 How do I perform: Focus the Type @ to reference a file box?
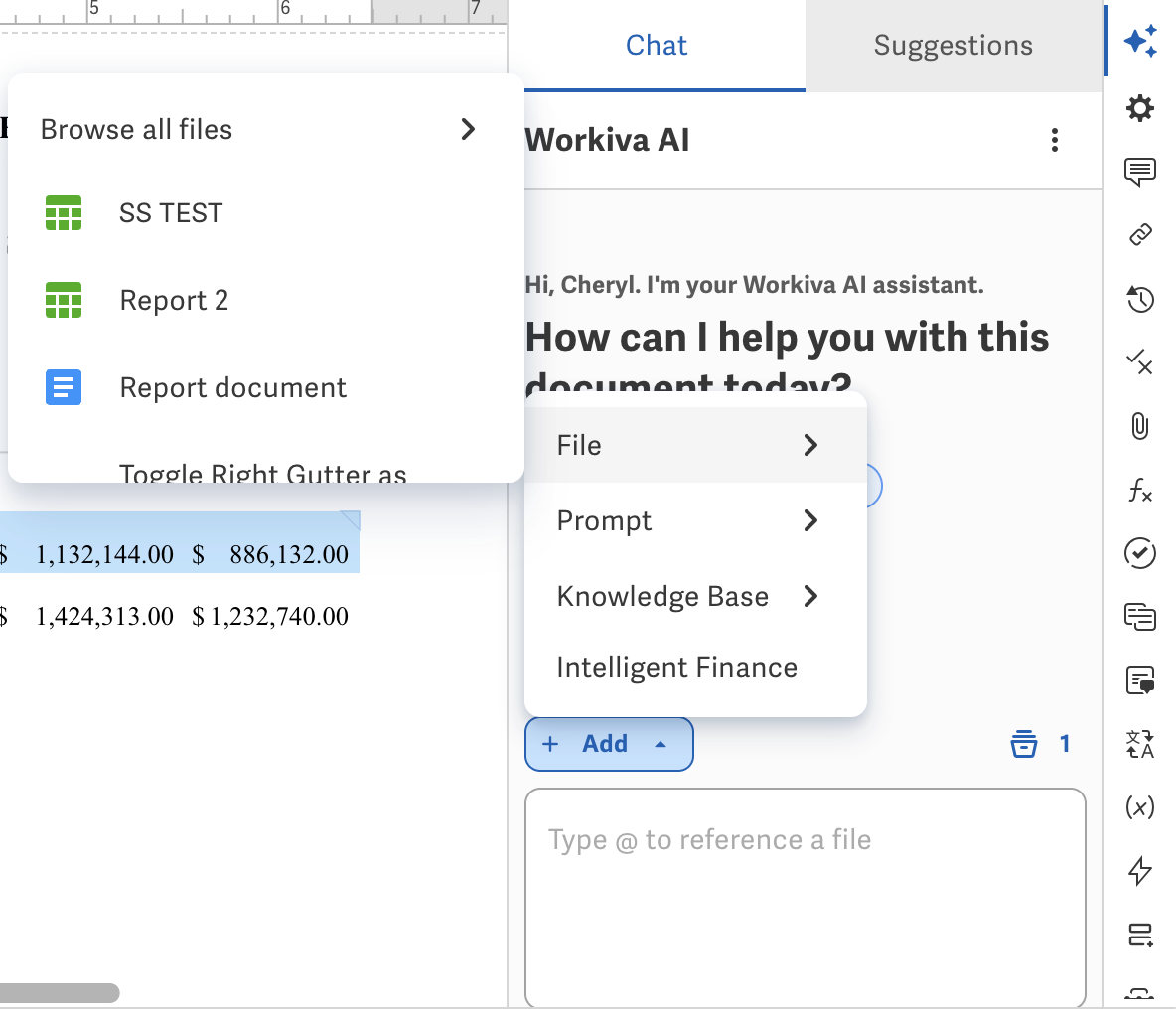point(806,897)
